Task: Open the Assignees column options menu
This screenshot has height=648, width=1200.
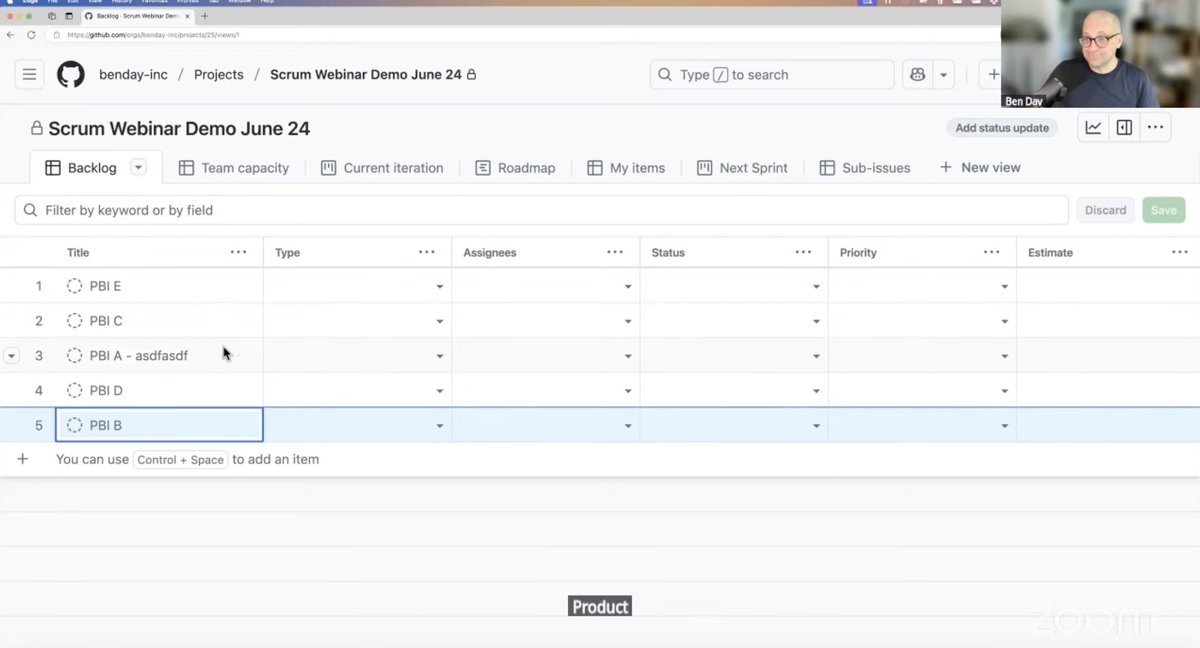Action: (x=615, y=252)
